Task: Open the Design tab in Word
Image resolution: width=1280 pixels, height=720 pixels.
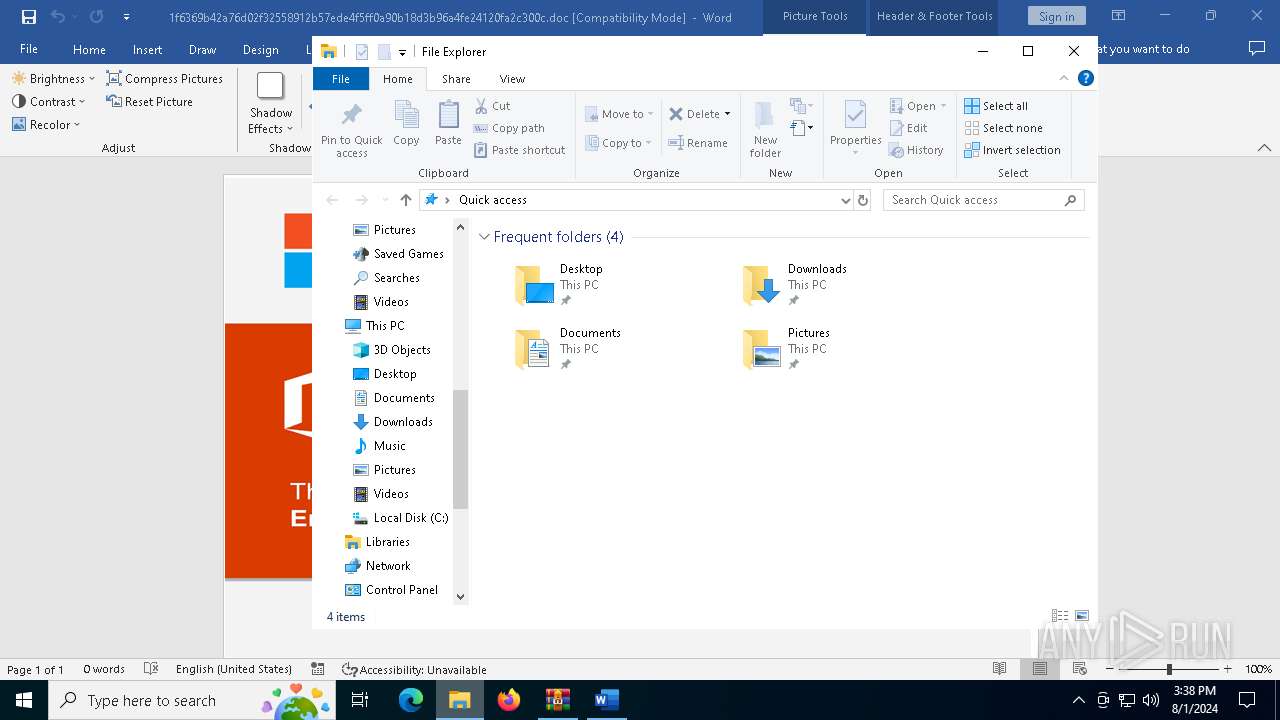Action: pyautogui.click(x=260, y=49)
